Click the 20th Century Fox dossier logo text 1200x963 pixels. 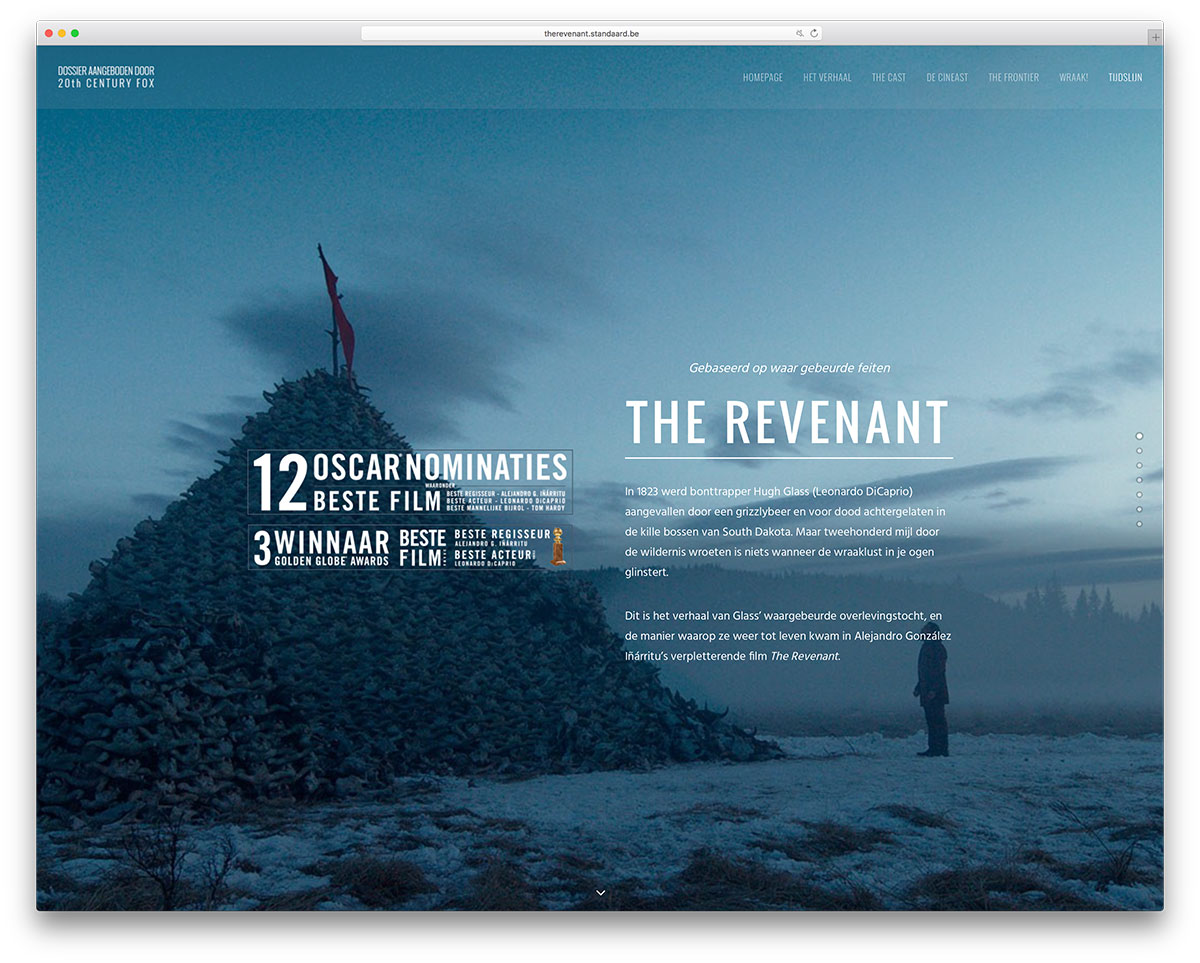[x=106, y=77]
